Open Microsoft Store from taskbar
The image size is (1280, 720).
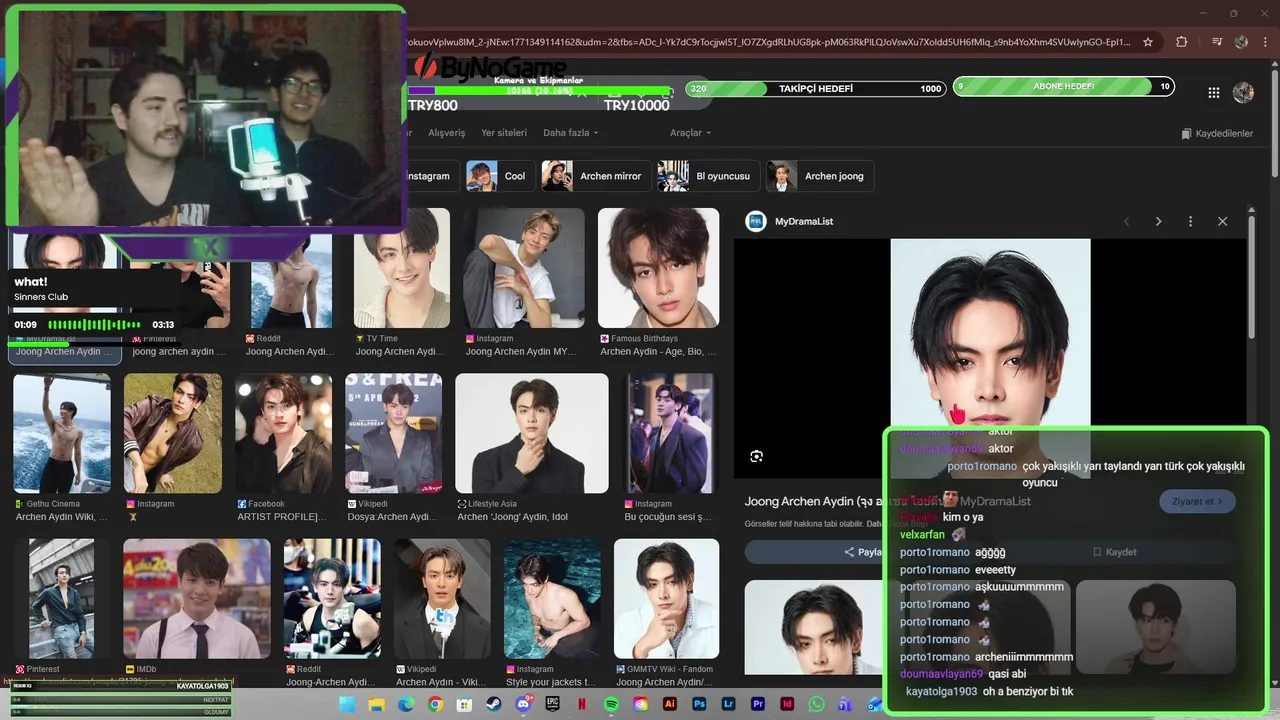465,704
